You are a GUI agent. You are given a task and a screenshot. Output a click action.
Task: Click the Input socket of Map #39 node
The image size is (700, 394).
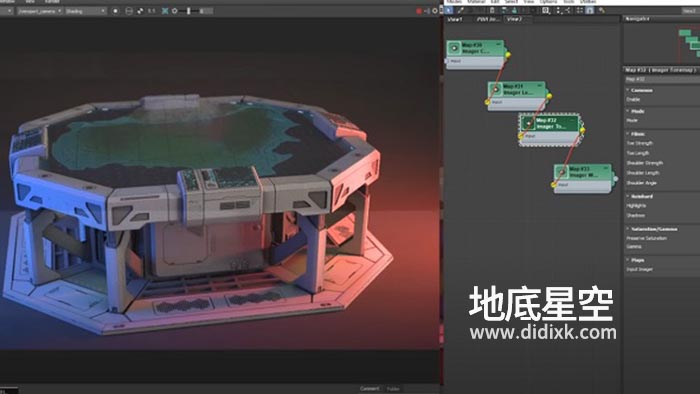[446, 61]
